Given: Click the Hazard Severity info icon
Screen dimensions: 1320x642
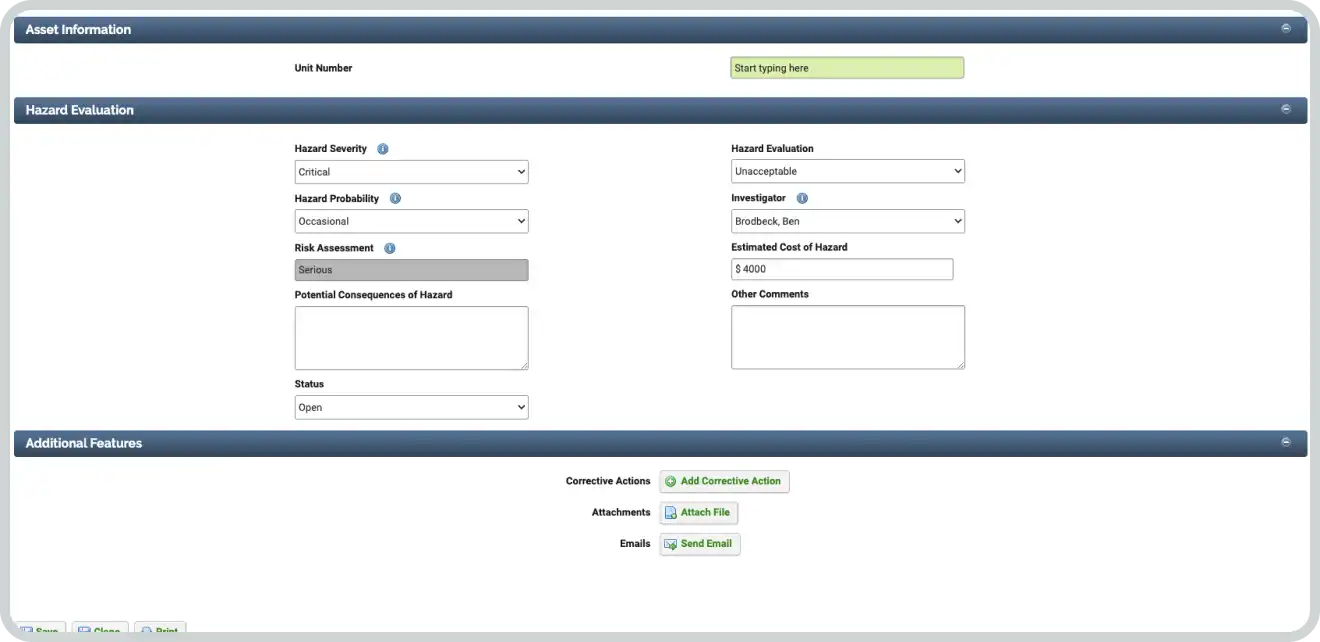Looking at the screenshot, I should click(x=383, y=149).
